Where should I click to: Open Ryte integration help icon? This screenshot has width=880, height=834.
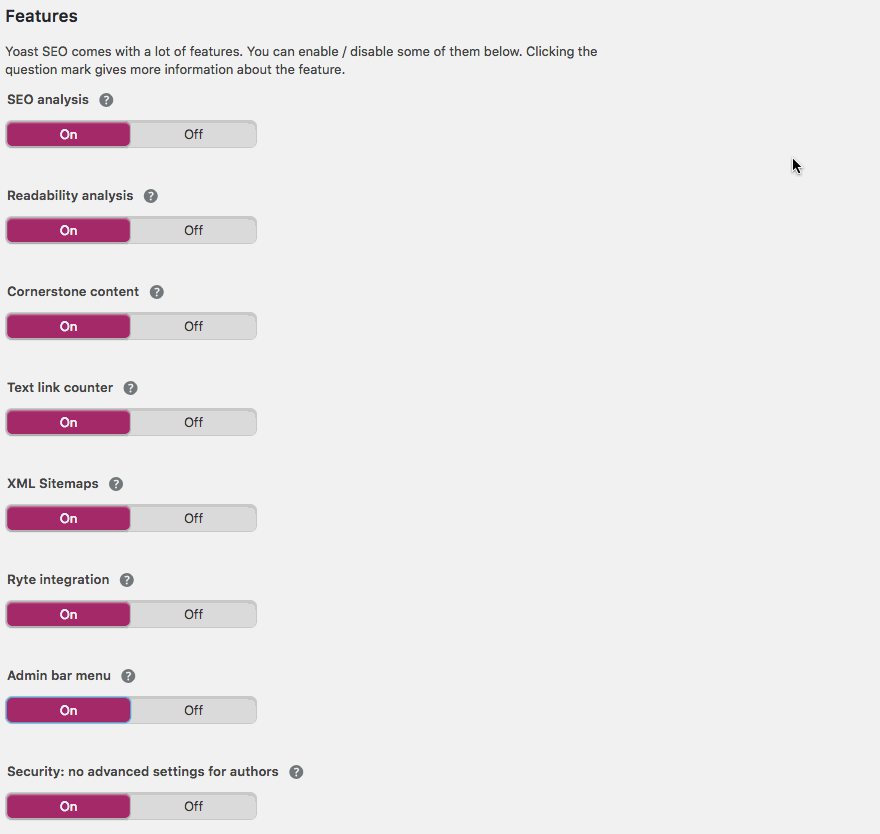pos(126,580)
